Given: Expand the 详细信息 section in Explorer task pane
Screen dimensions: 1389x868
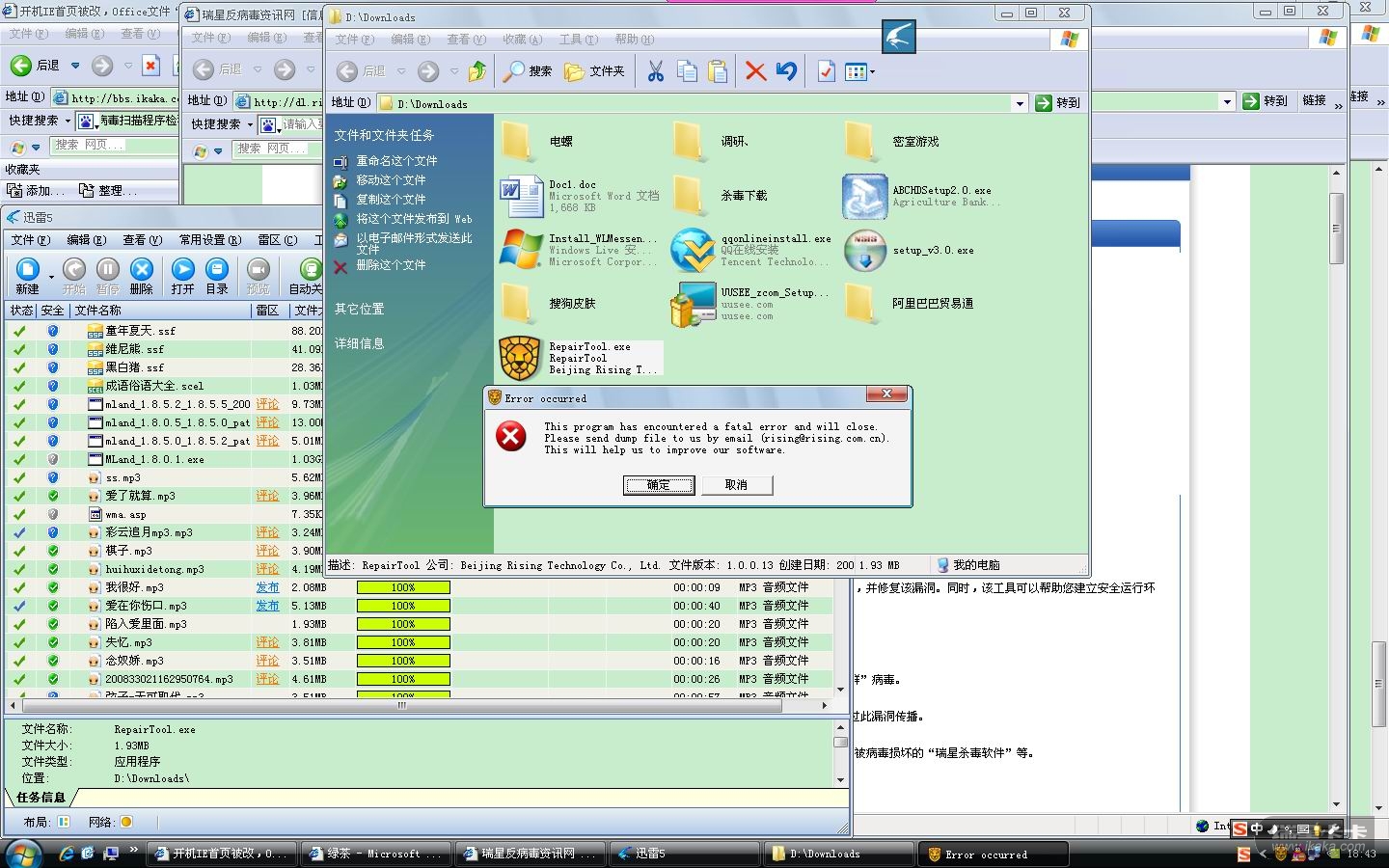Looking at the screenshot, I should (x=360, y=343).
